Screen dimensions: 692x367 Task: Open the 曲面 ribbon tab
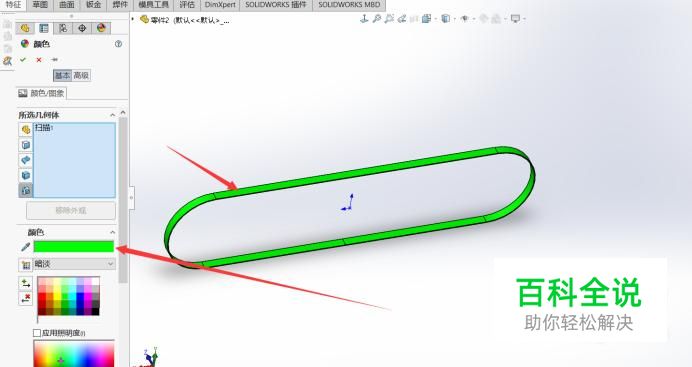67,5
